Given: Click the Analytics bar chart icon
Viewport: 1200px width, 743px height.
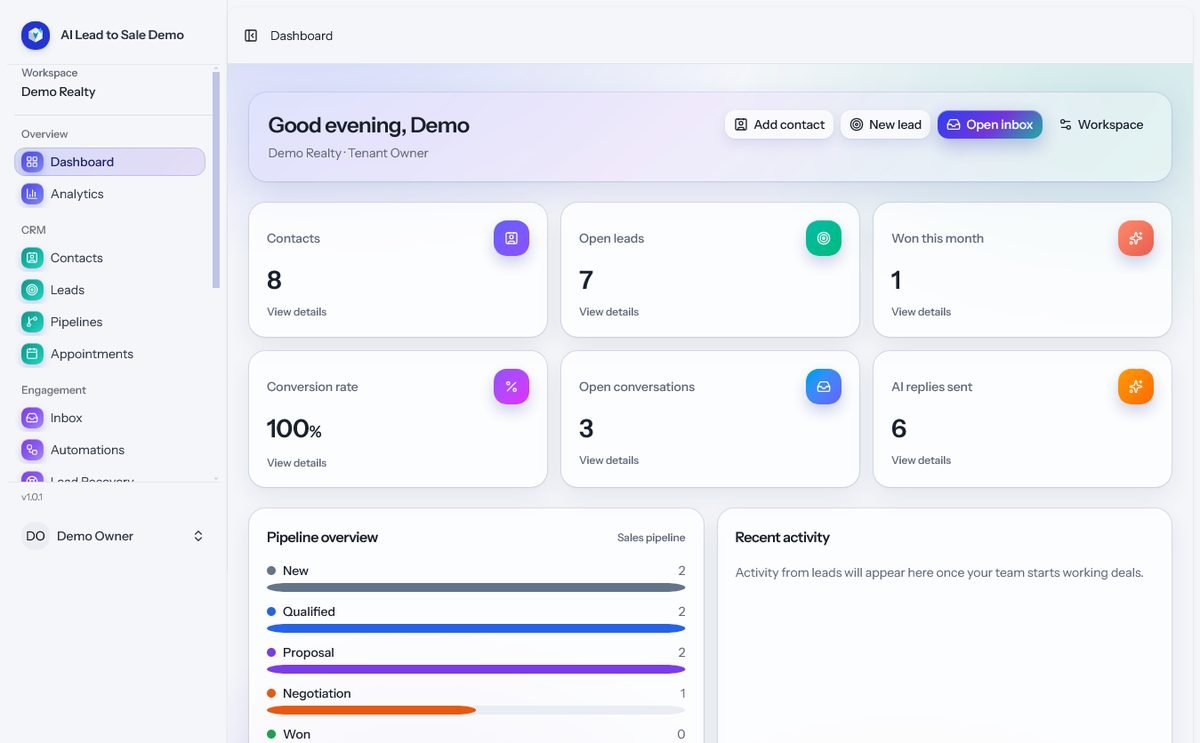Looking at the screenshot, I should pos(32,194).
